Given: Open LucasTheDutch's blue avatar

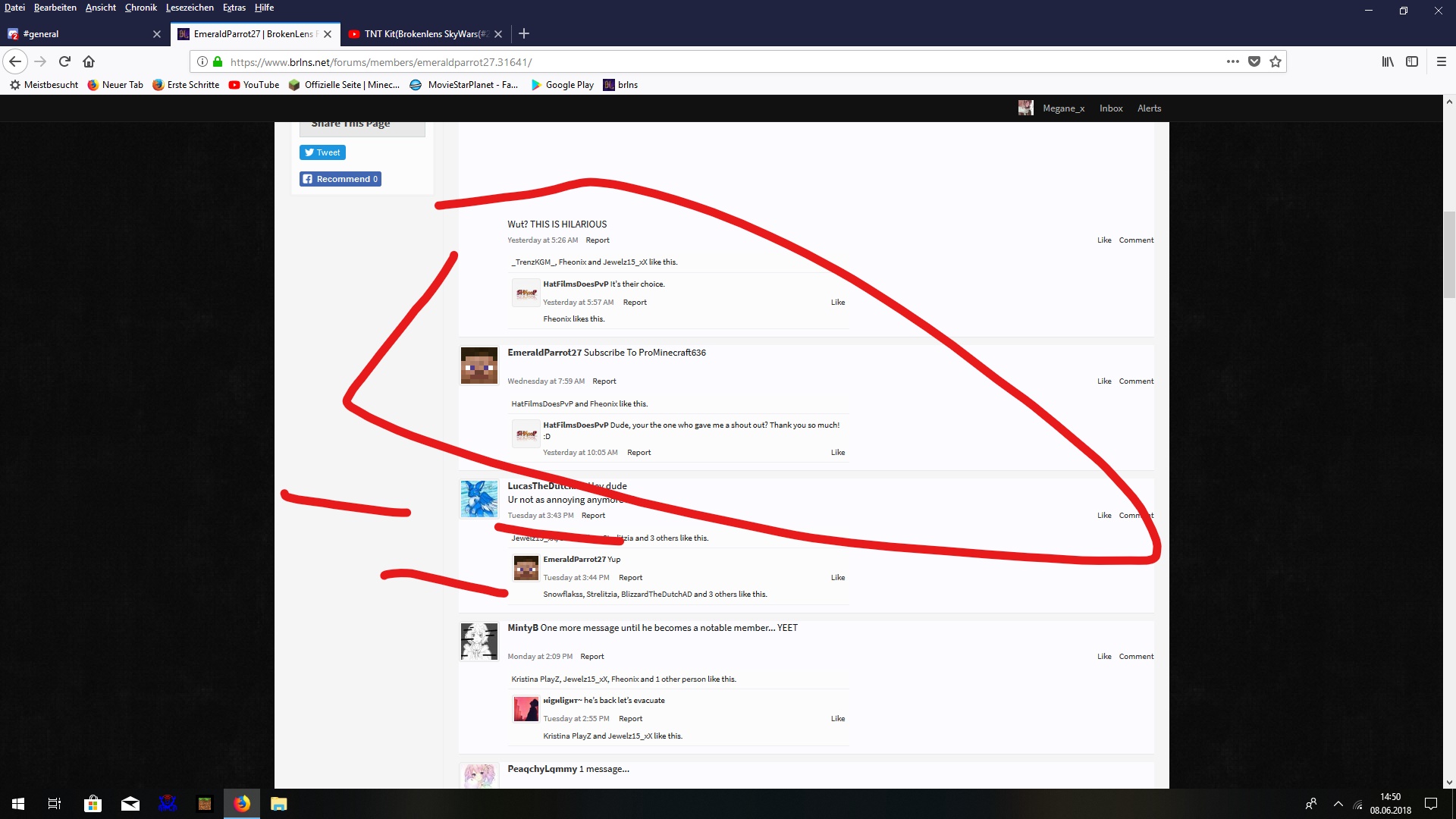Looking at the screenshot, I should pos(479,499).
